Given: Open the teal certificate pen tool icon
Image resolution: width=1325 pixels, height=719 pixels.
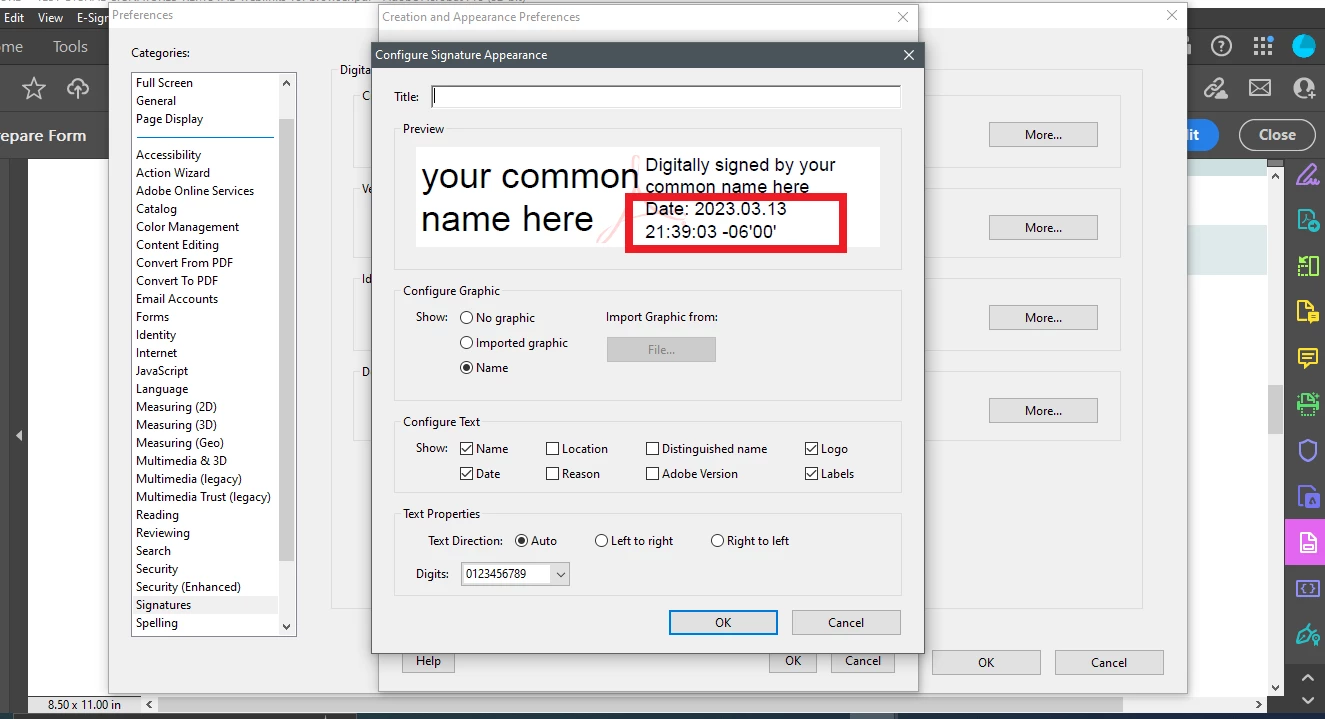Looking at the screenshot, I should (1307, 634).
